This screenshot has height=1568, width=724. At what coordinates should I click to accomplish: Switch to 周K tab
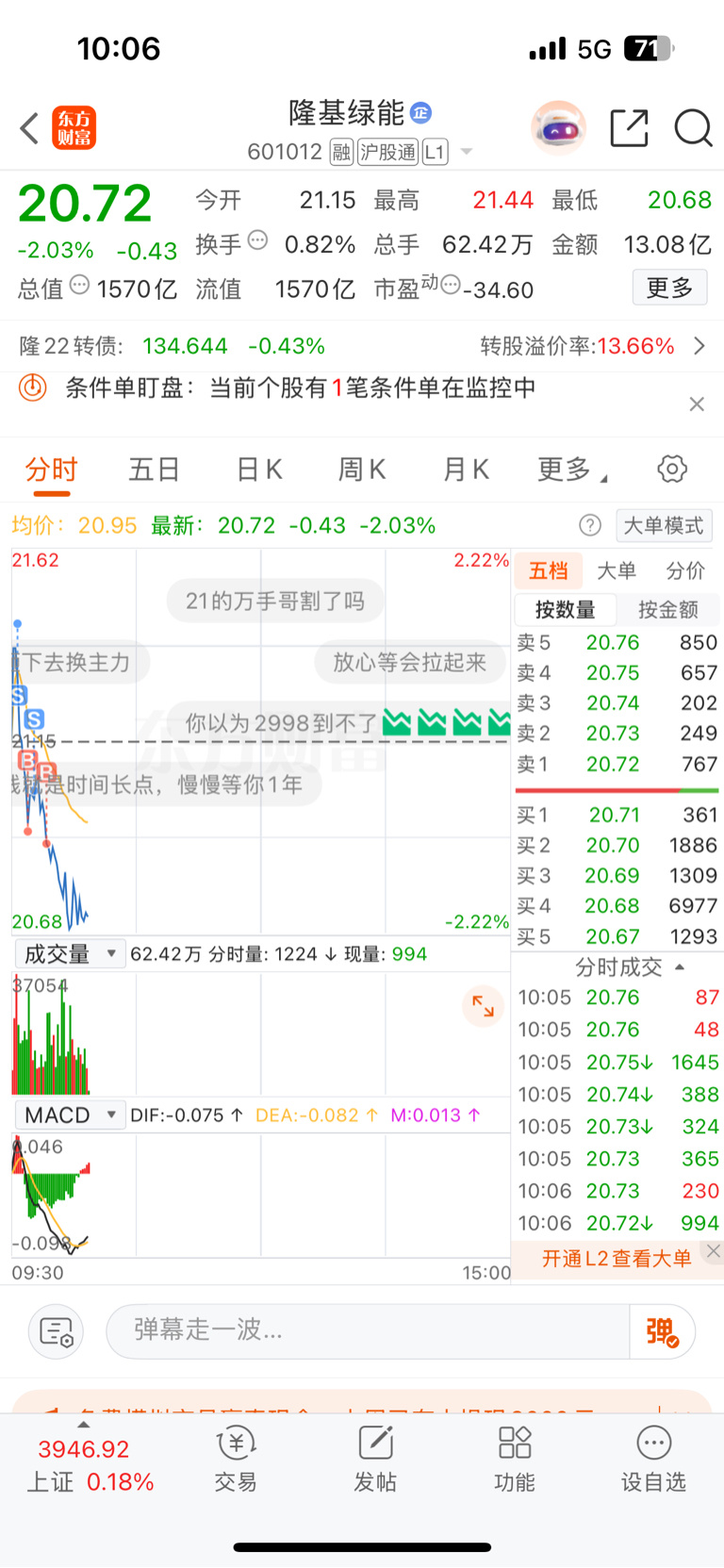(362, 470)
